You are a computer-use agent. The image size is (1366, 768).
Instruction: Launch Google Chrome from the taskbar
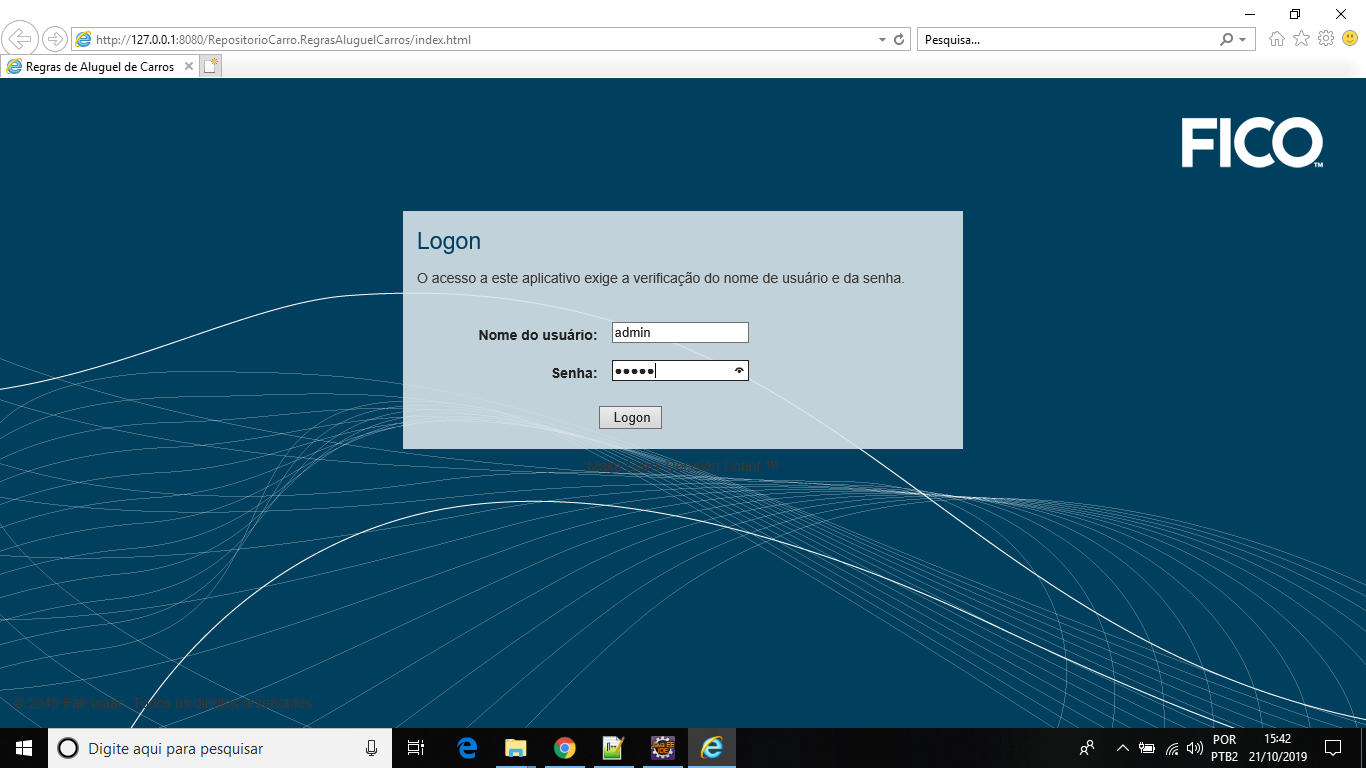point(564,747)
